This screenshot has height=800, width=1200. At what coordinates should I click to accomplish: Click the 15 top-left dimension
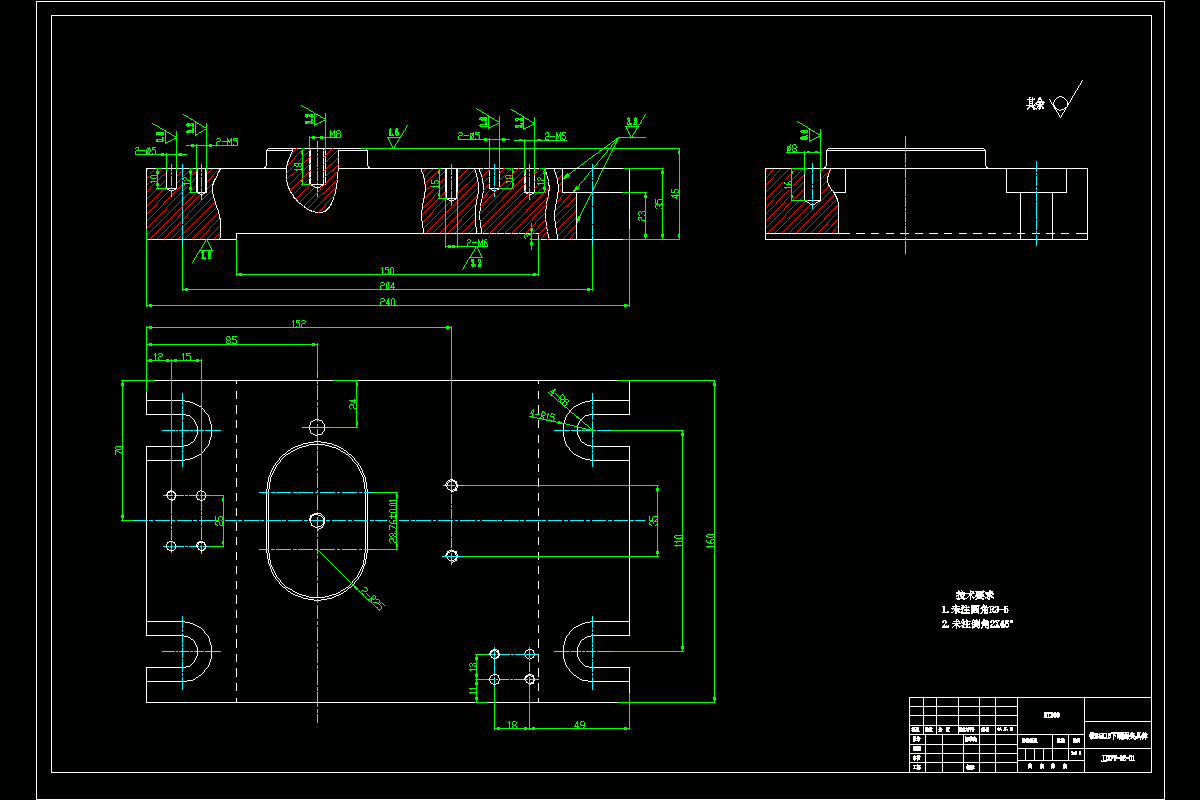tap(186, 357)
